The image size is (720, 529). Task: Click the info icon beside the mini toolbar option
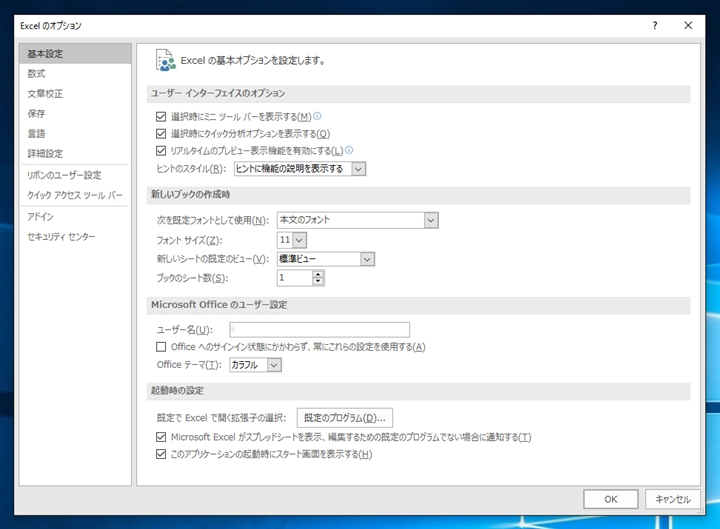click(317, 116)
